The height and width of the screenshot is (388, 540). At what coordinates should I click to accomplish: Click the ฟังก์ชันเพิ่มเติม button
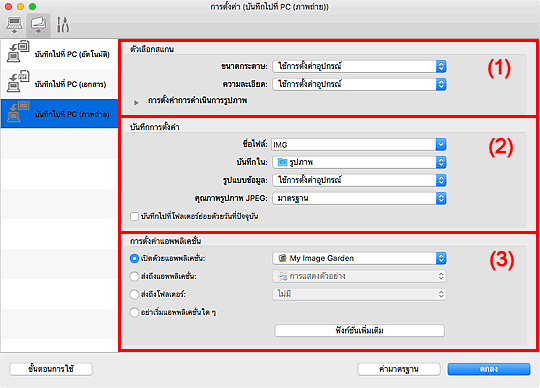click(360, 331)
